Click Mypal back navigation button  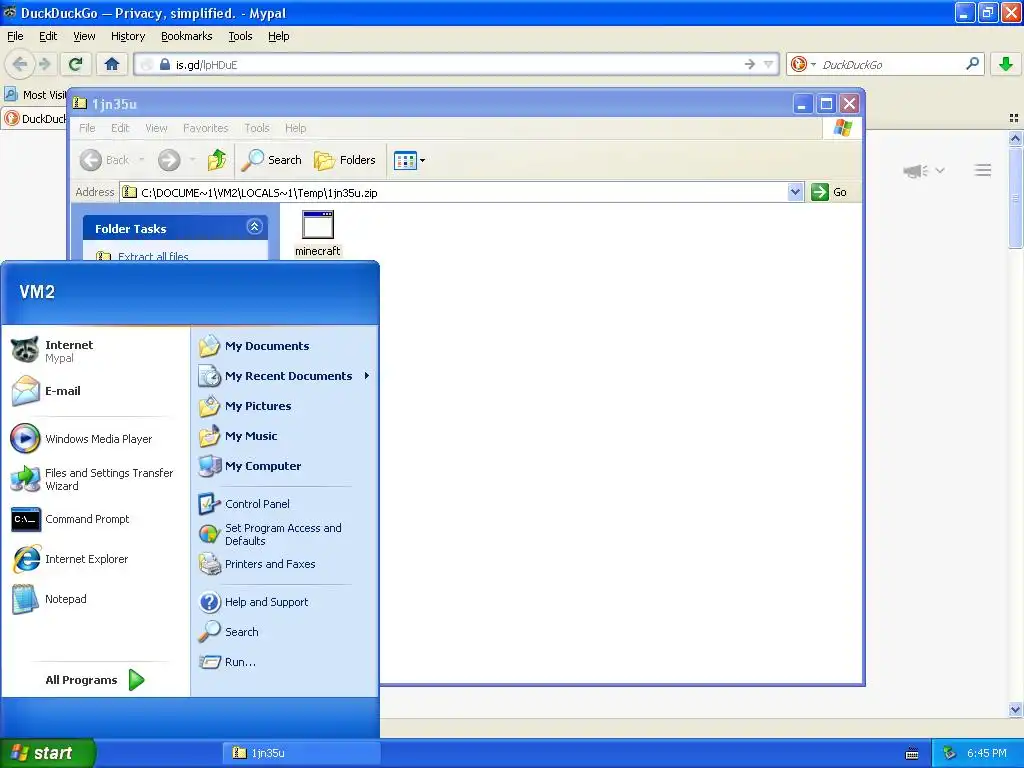coord(20,64)
